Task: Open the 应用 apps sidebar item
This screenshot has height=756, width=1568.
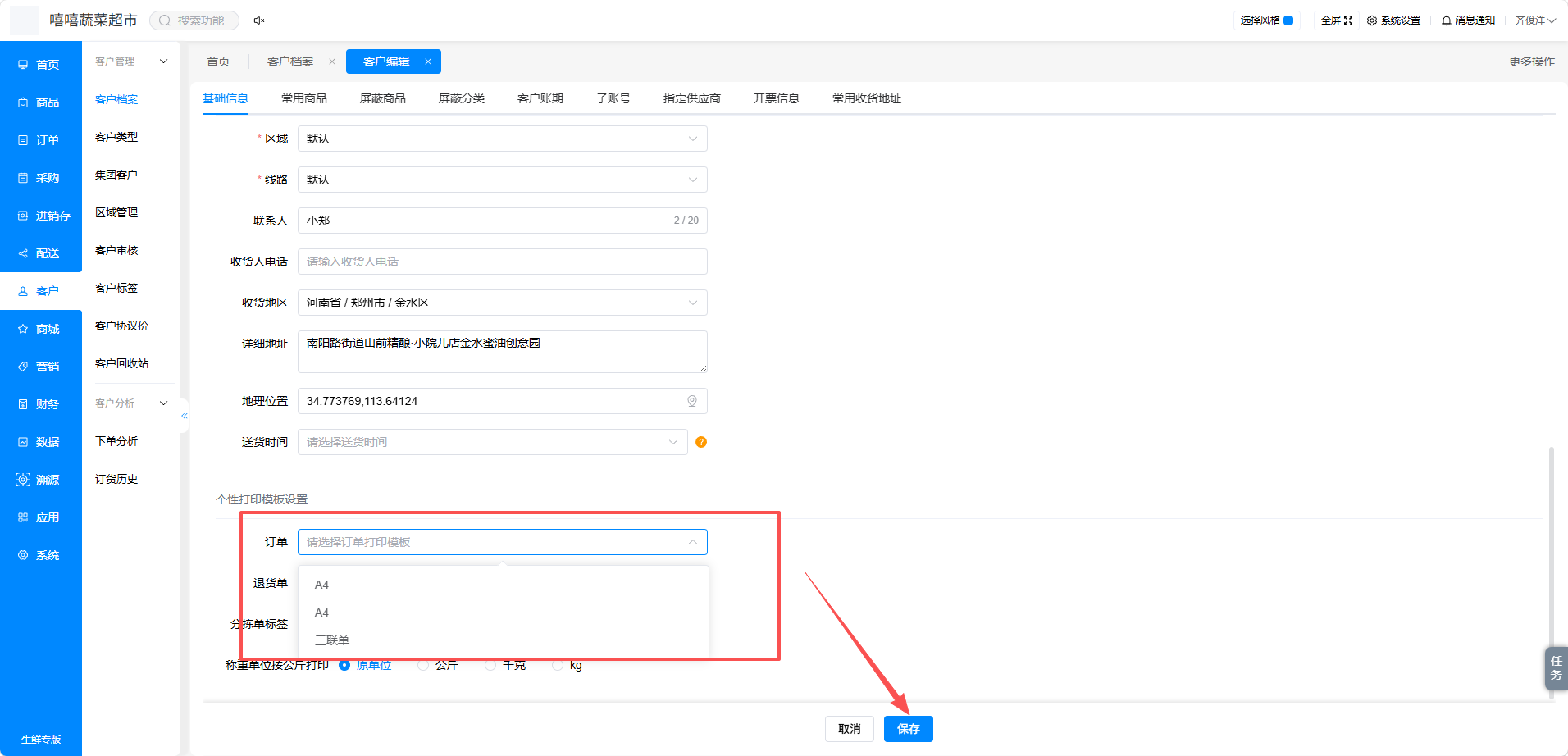Action: pyautogui.click(x=41, y=517)
